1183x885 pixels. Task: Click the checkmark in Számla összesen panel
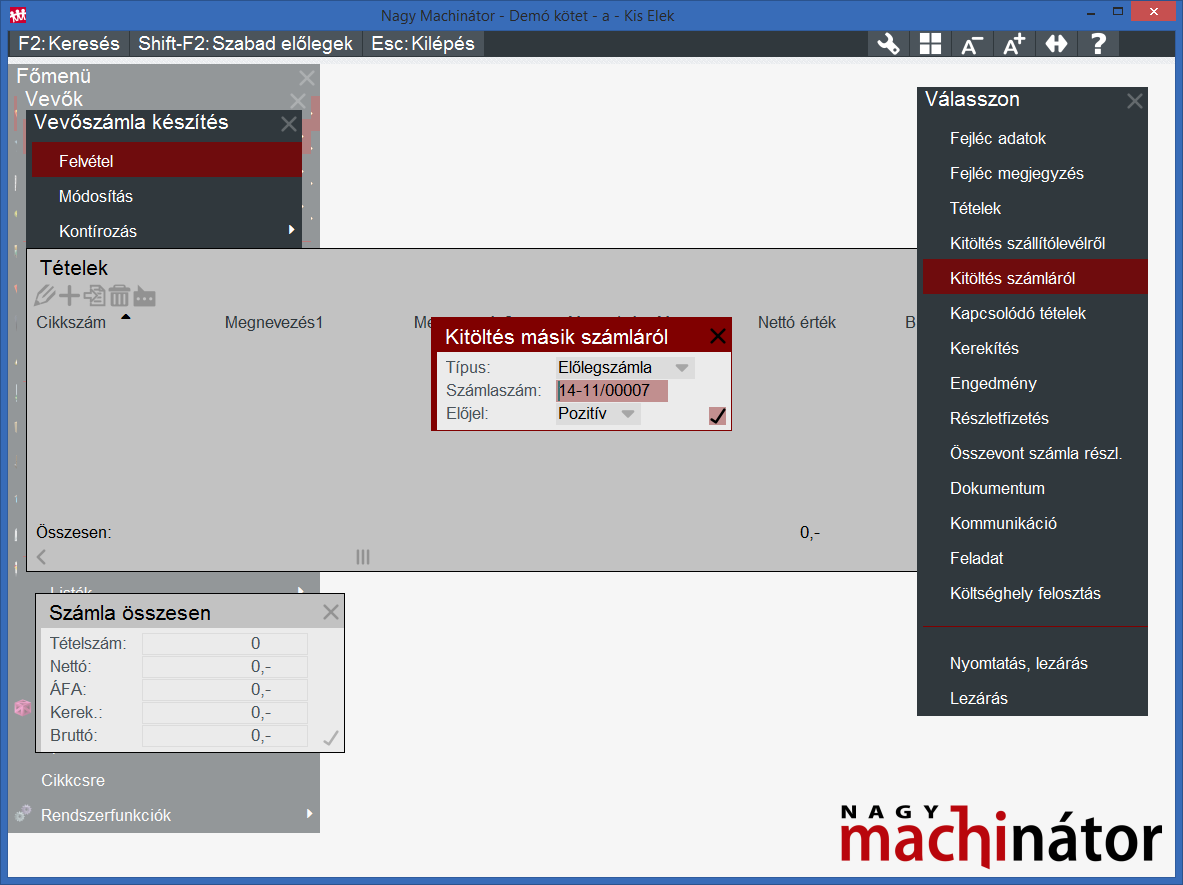tap(330, 737)
